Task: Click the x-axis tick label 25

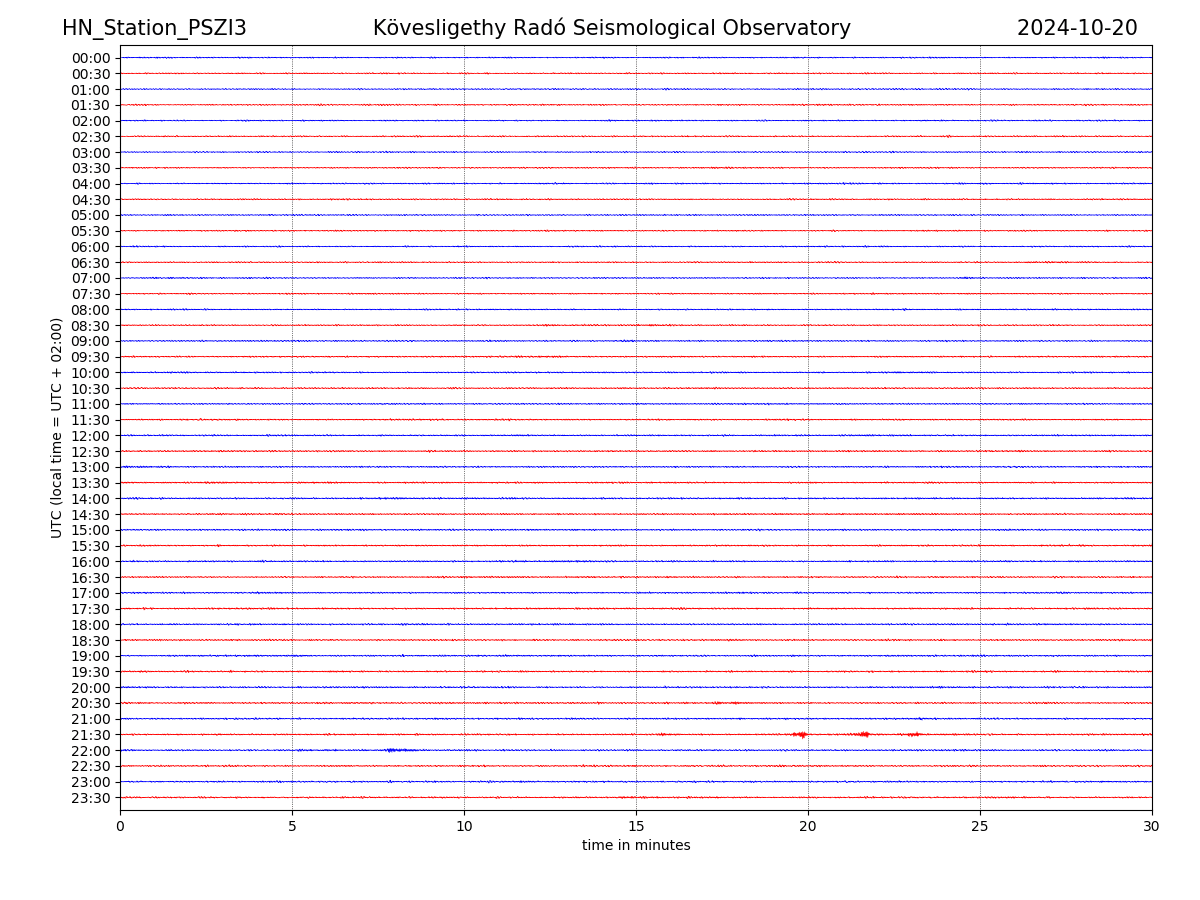Action: point(980,827)
